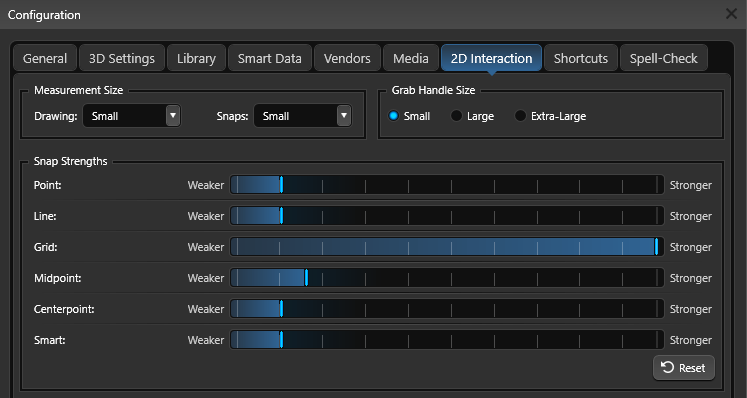Screen dimensions: 747x398
Task: Click the Grid snap strength slider
Action: point(447,246)
